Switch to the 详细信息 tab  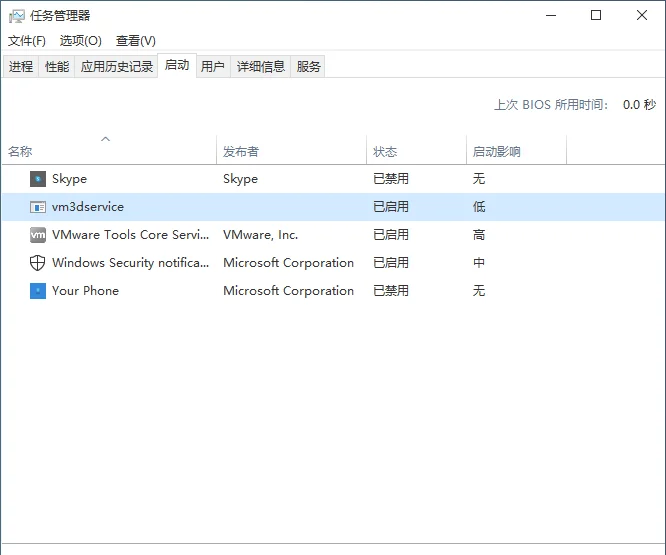tap(261, 67)
